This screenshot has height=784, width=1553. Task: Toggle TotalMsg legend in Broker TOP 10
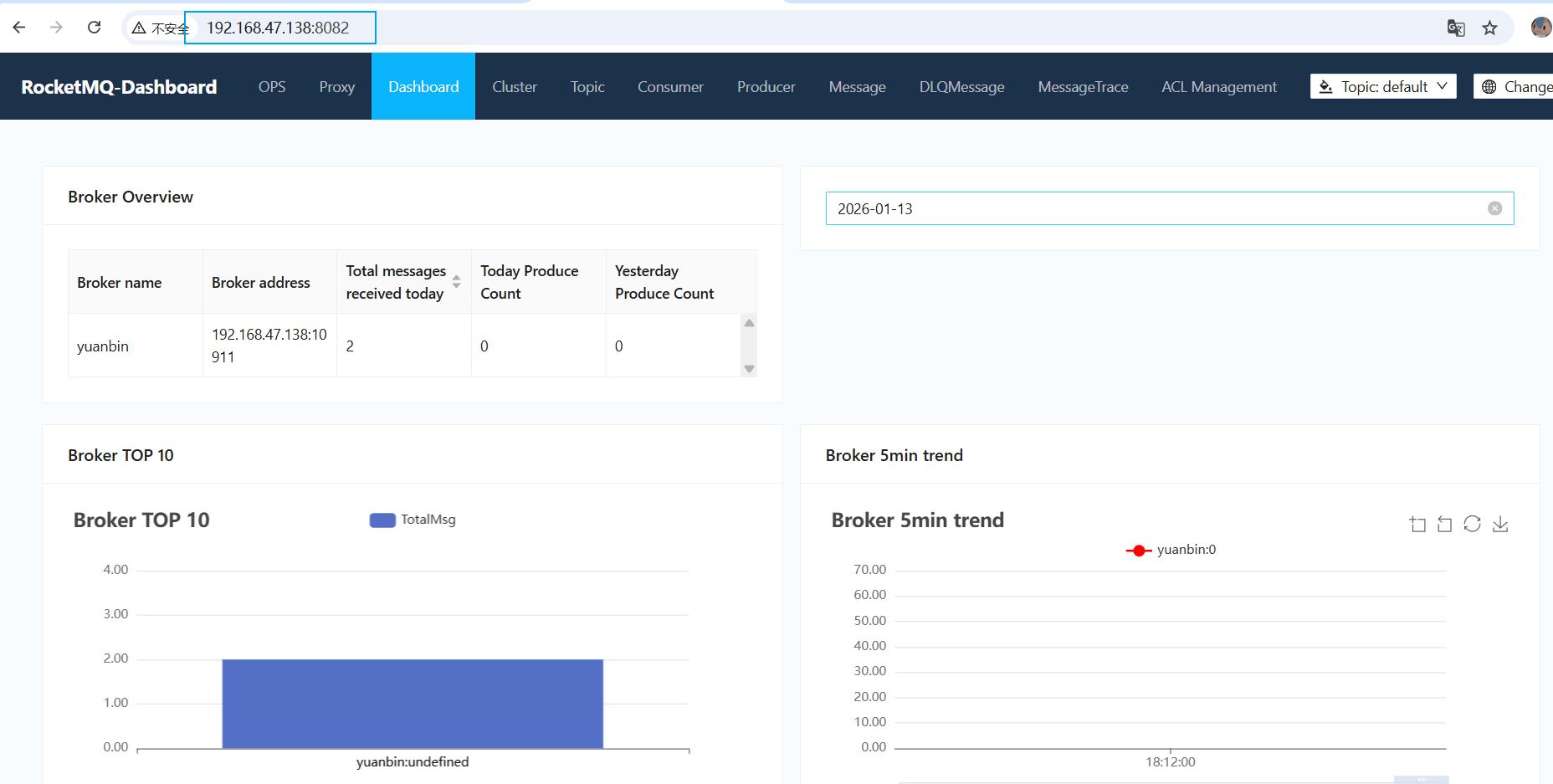pos(413,520)
